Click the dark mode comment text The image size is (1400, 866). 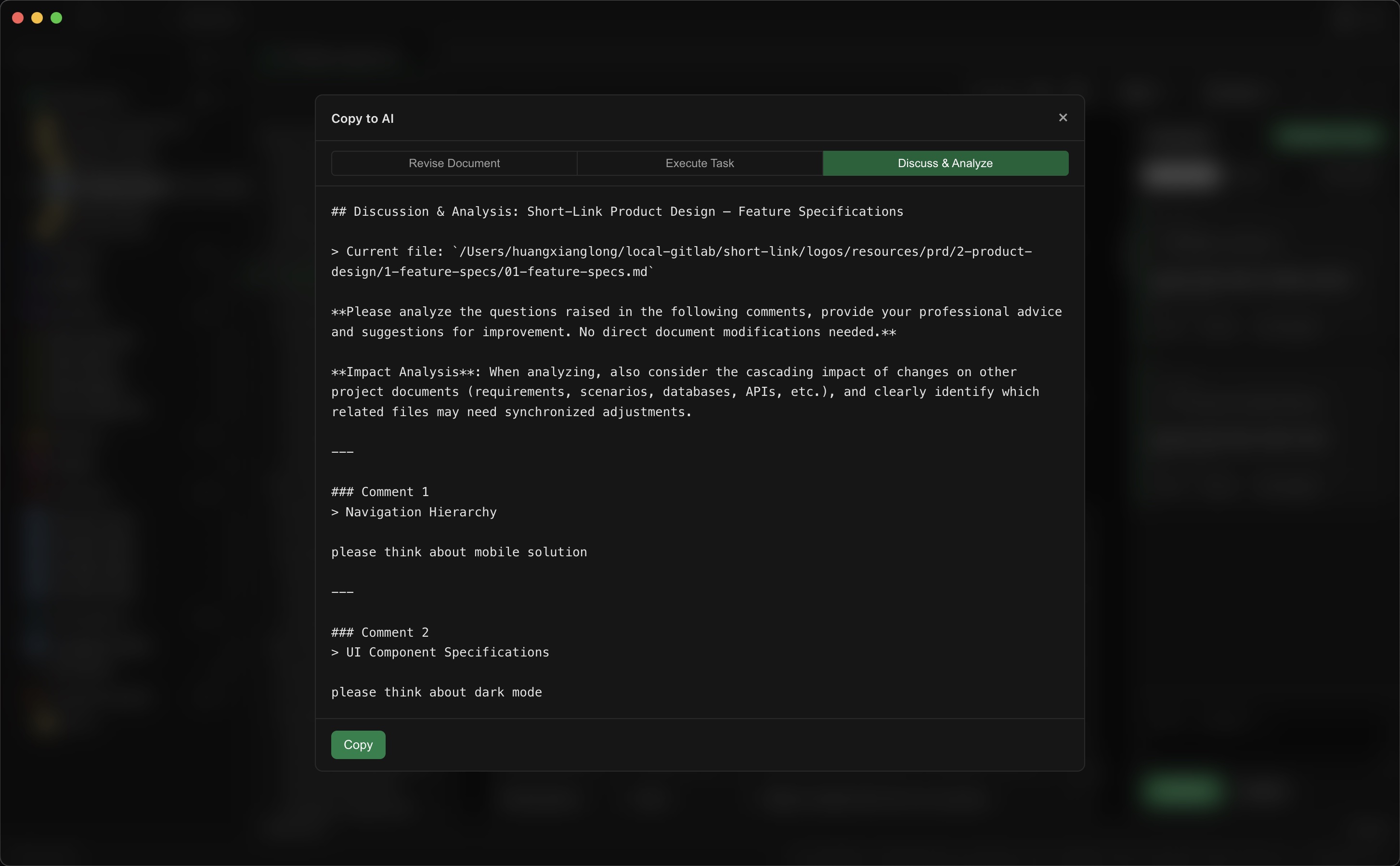(x=436, y=692)
